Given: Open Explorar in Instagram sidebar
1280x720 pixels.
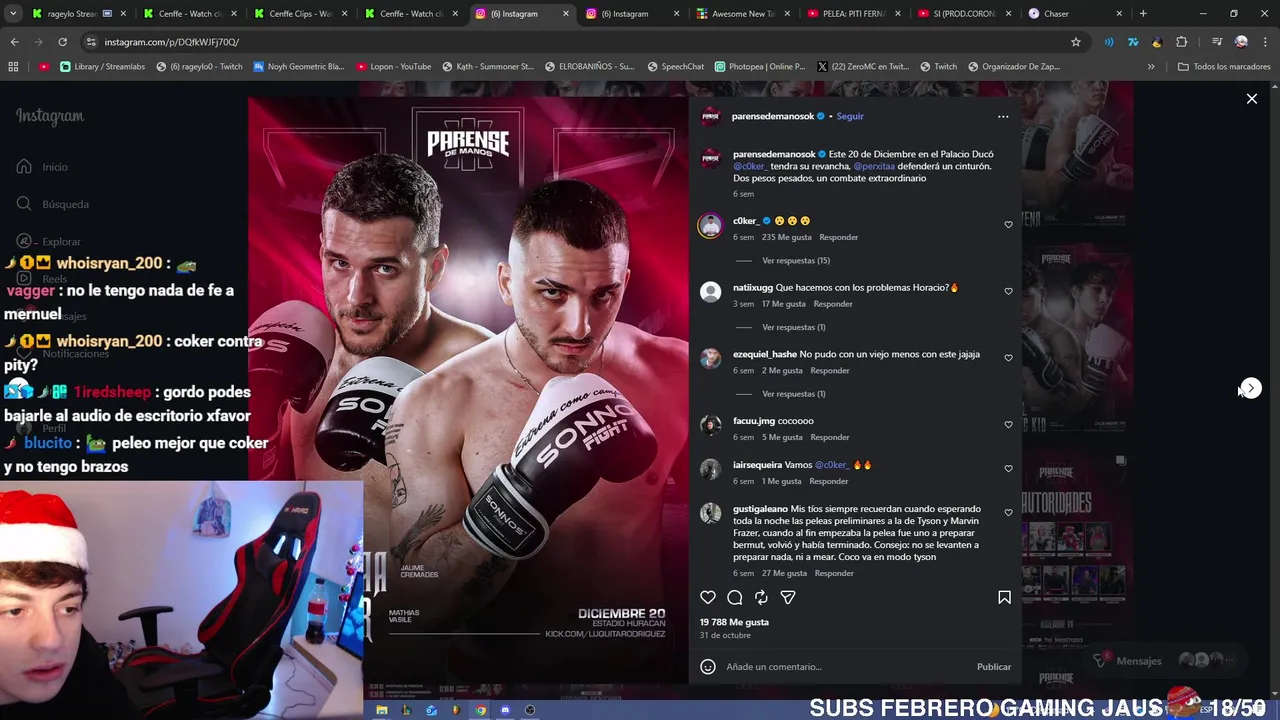Looking at the screenshot, I should (x=48, y=241).
